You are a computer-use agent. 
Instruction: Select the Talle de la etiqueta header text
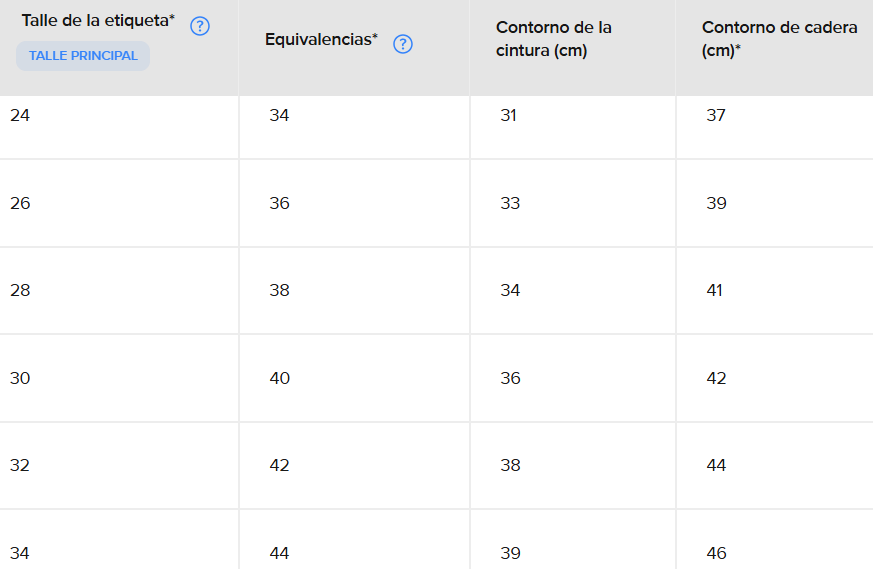pyautogui.click(x=98, y=21)
